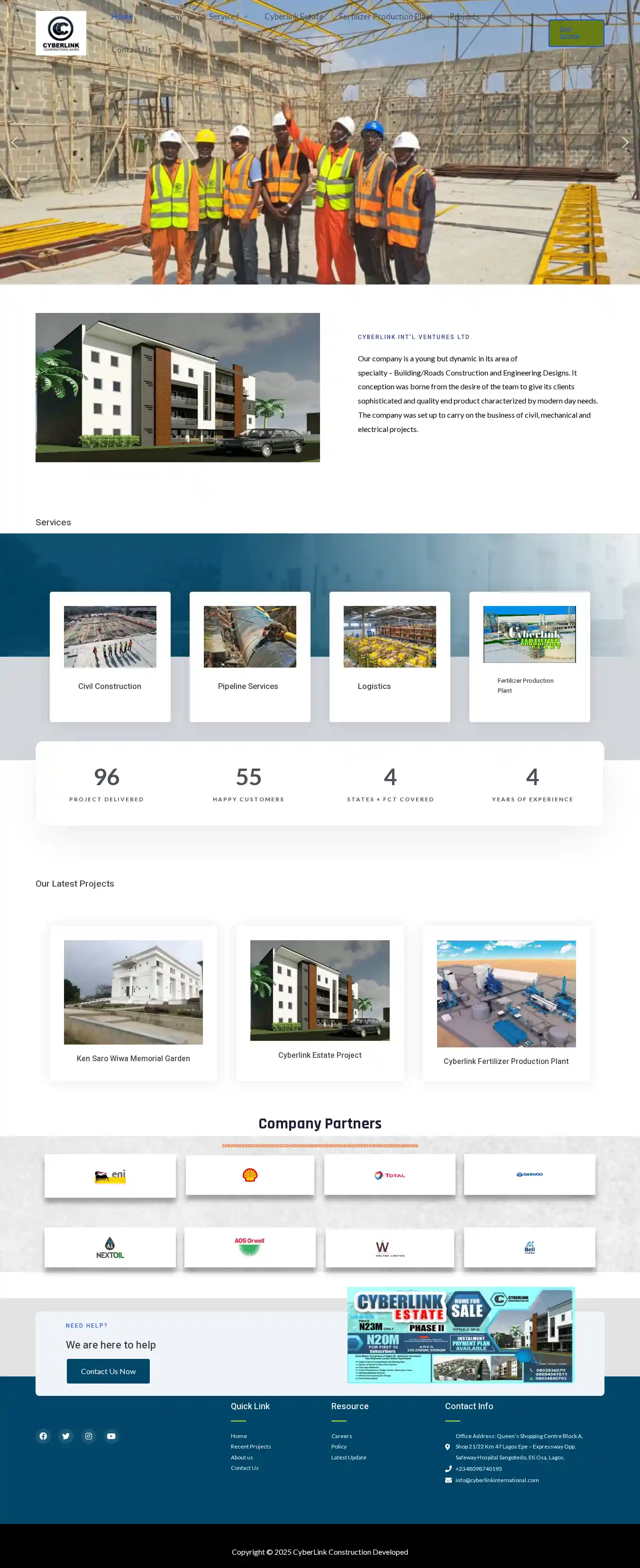
Task: Click the Cyberlink Estate sale banner
Action: pyautogui.click(x=460, y=1334)
